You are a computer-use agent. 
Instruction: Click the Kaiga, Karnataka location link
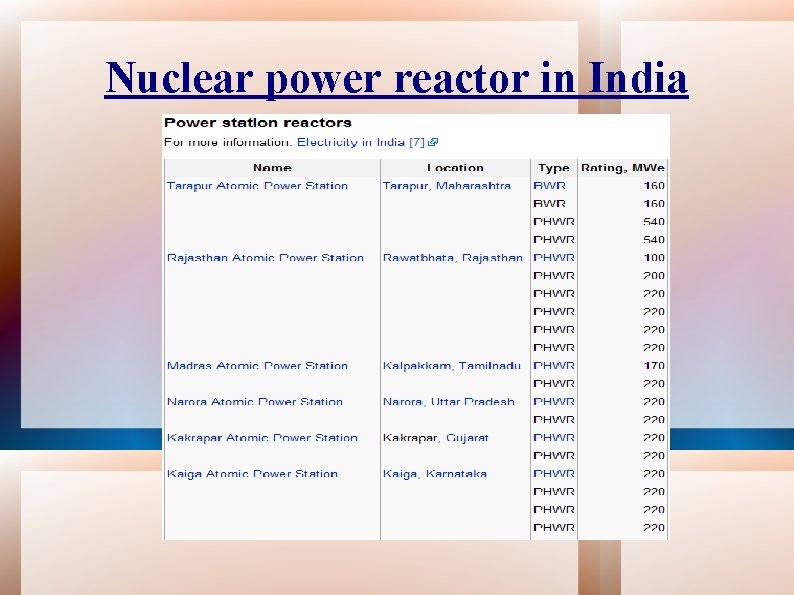(x=434, y=473)
